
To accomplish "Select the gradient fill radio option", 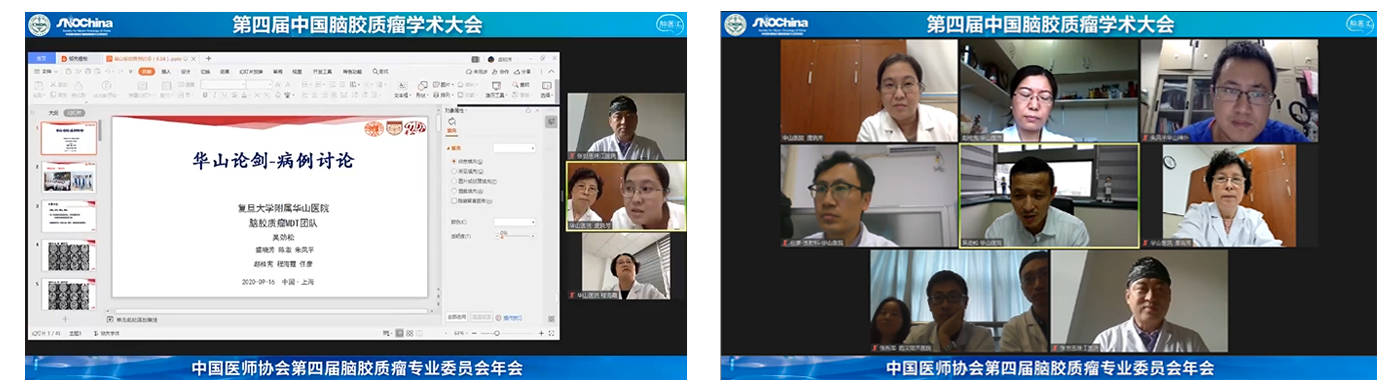I will click(454, 171).
